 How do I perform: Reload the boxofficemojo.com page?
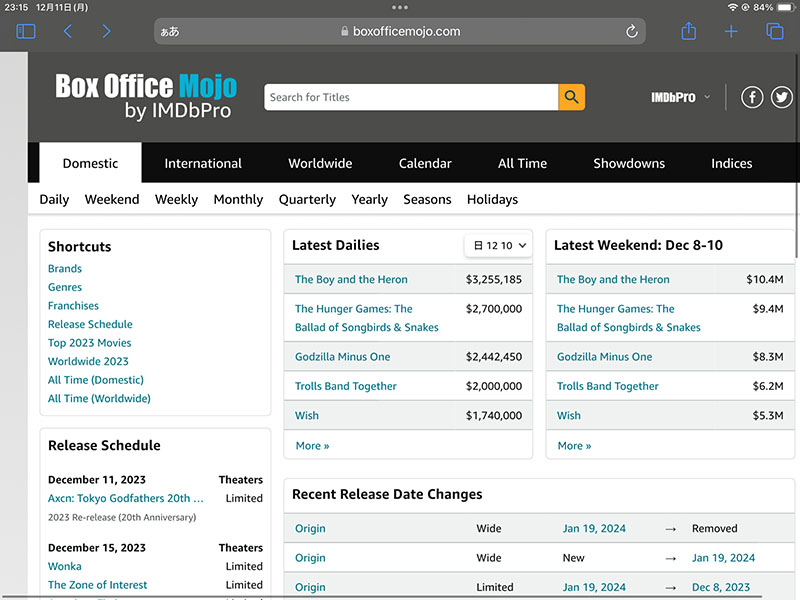pos(632,32)
